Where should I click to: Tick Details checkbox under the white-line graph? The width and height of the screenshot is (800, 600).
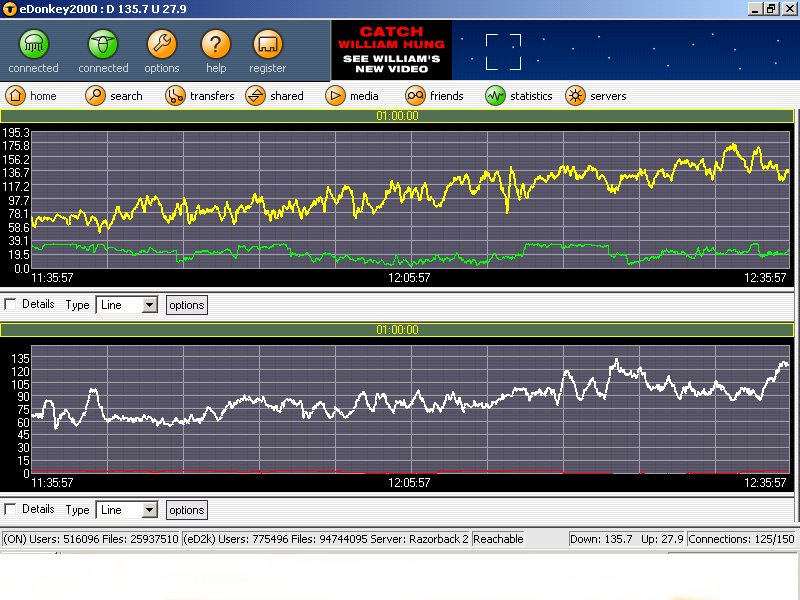pyautogui.click(x=11, y=509)
